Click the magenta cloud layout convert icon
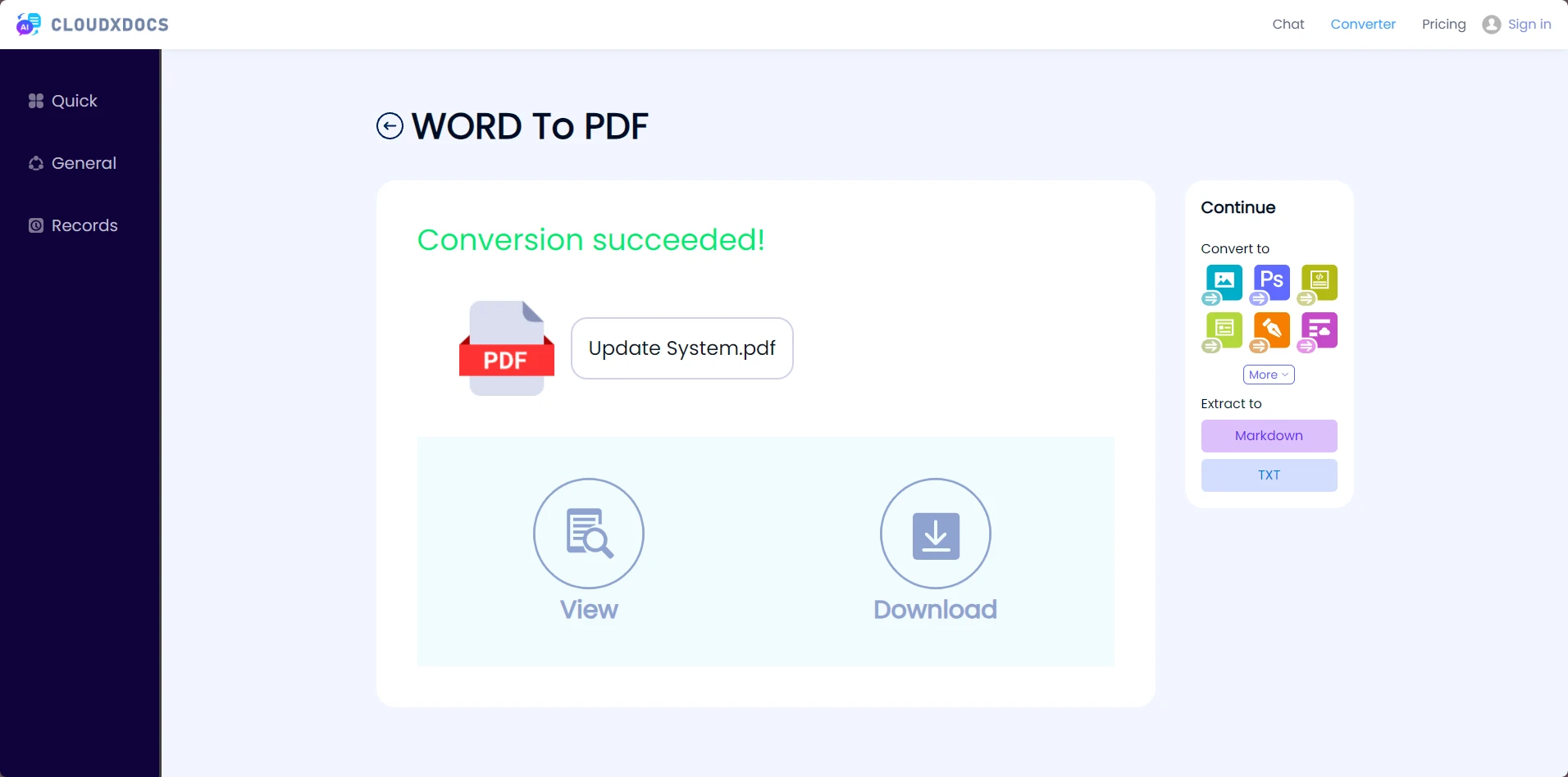 (x=1317, y=332)
